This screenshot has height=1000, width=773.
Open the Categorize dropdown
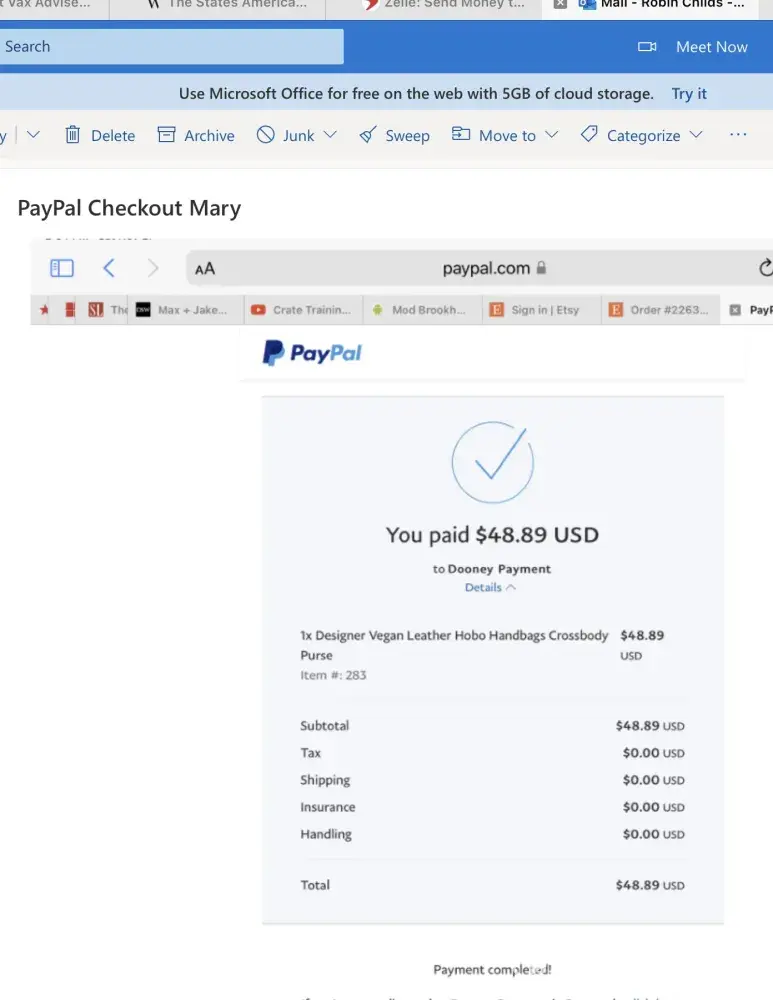696,135
